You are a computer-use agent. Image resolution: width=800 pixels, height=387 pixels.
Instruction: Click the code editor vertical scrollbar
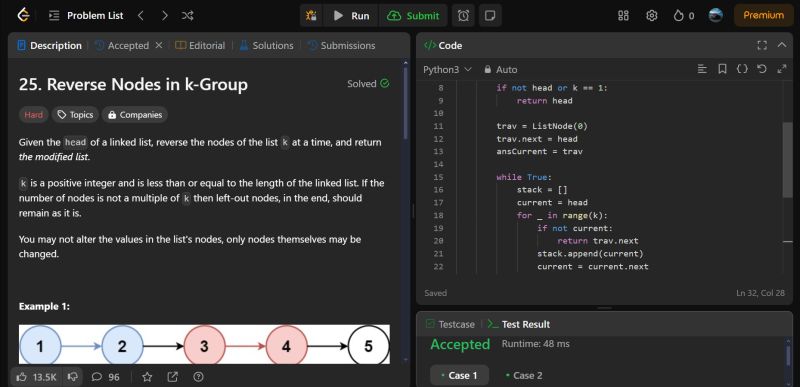(787, 159)
